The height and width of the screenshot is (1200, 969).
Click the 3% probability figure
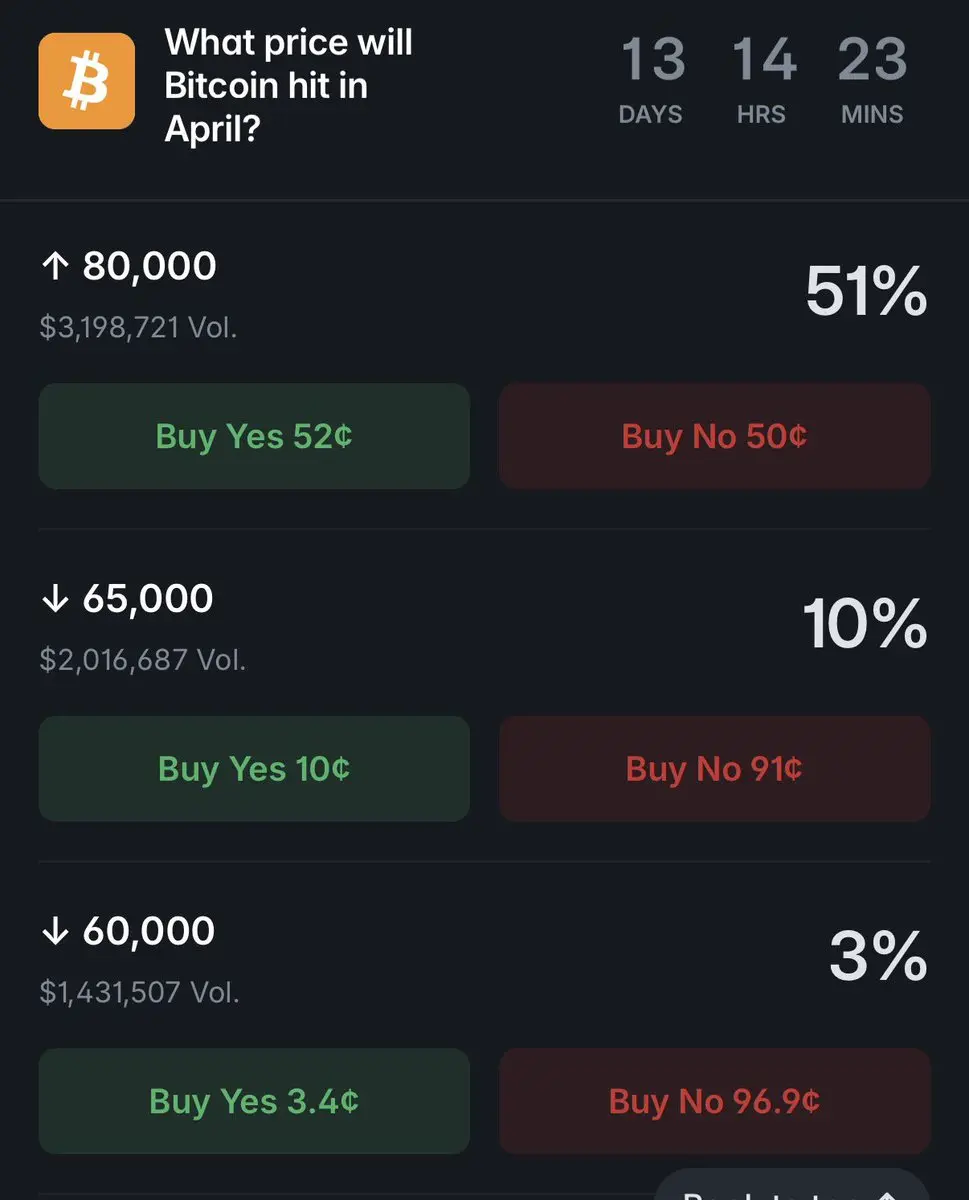coord(877,957)
